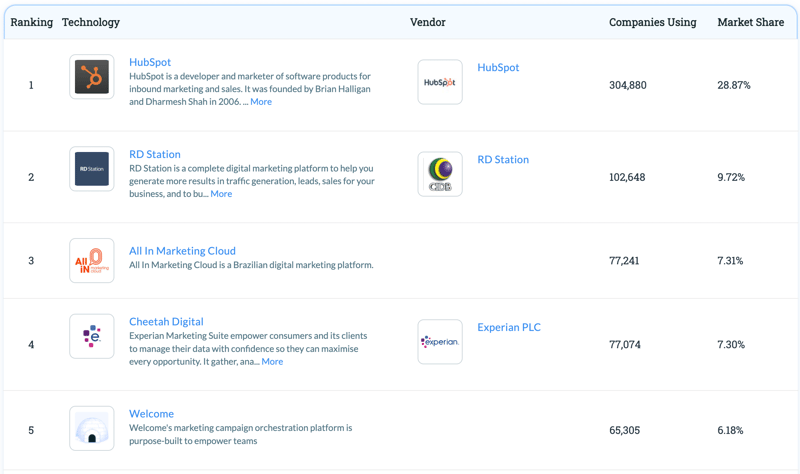Select the 77,241 companies value
This screenshot has width=800, height=474.
624,261
